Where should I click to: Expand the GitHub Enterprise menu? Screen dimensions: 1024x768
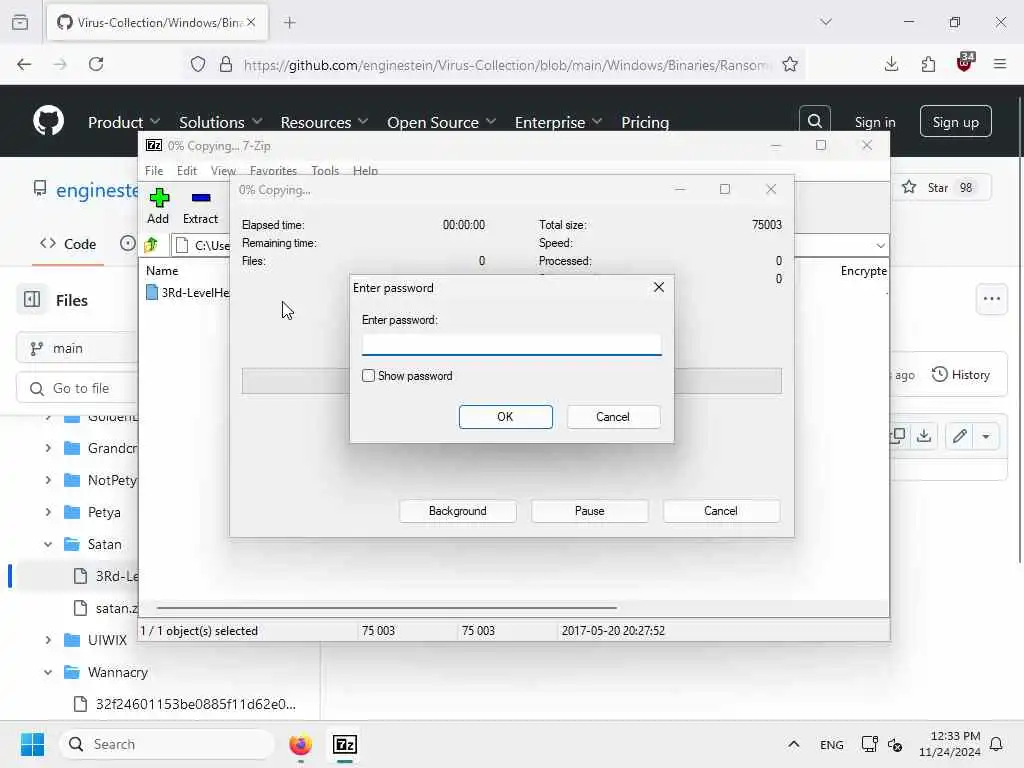click(x=558, y=122)
